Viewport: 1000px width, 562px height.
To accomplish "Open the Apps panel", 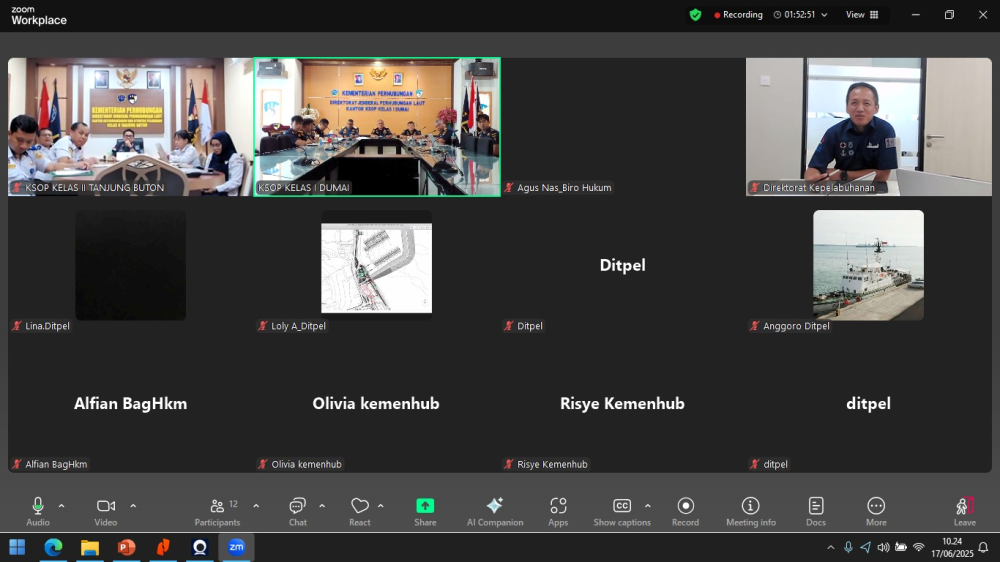I will tap(558, 512).
